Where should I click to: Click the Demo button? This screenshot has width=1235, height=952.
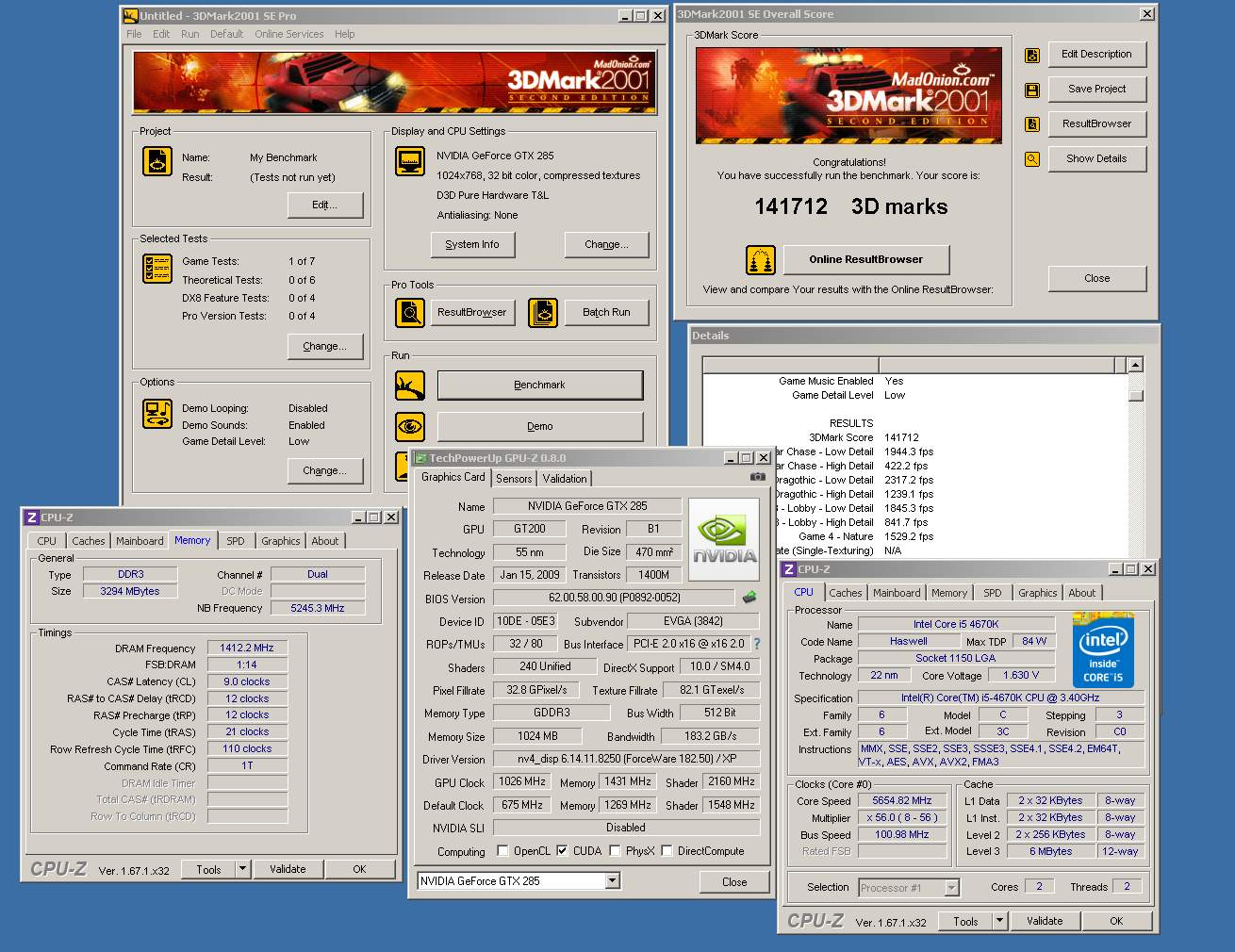[x=540, y=427]
